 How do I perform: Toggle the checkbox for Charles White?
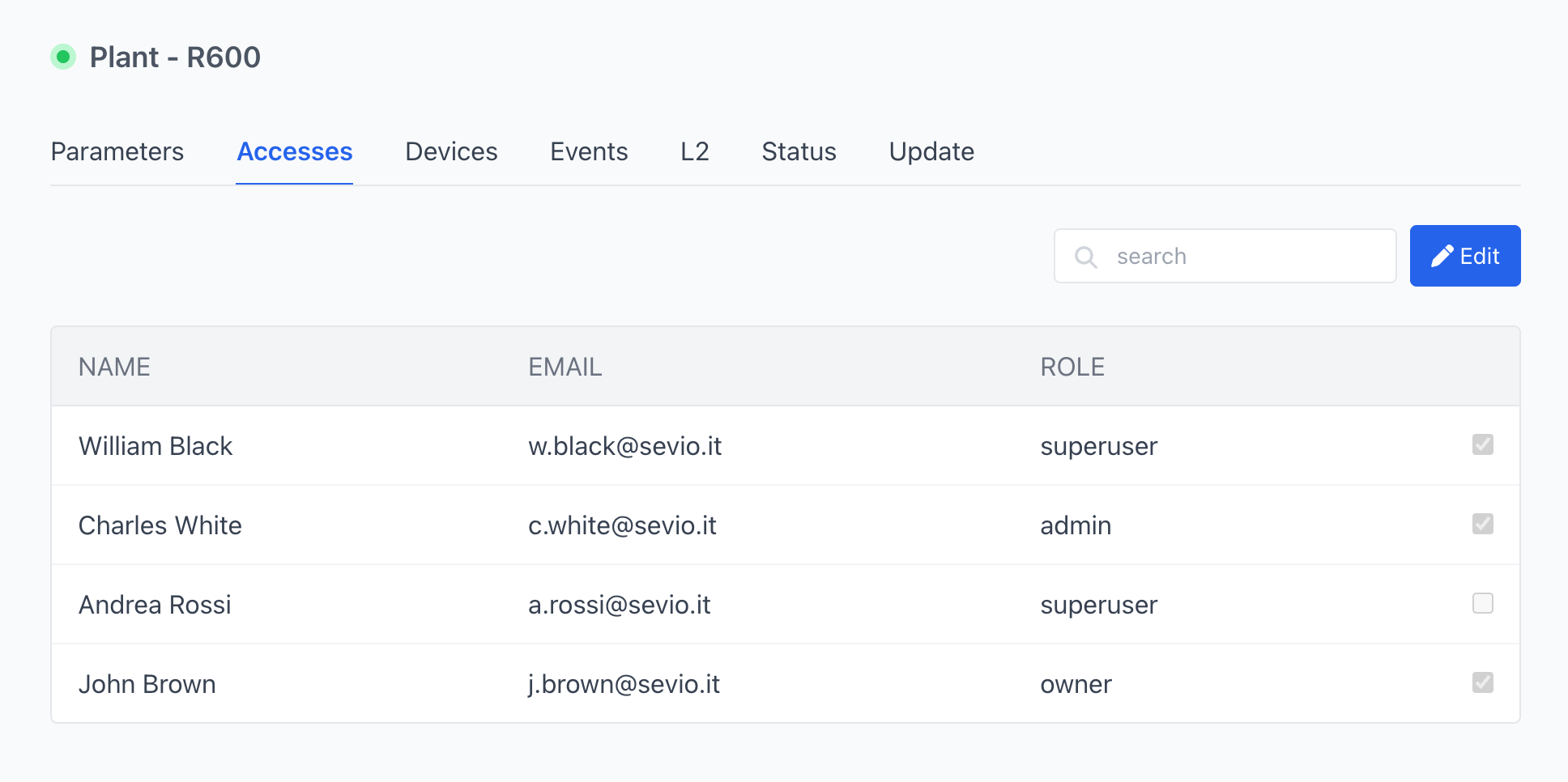click(x=1482, y=524)
